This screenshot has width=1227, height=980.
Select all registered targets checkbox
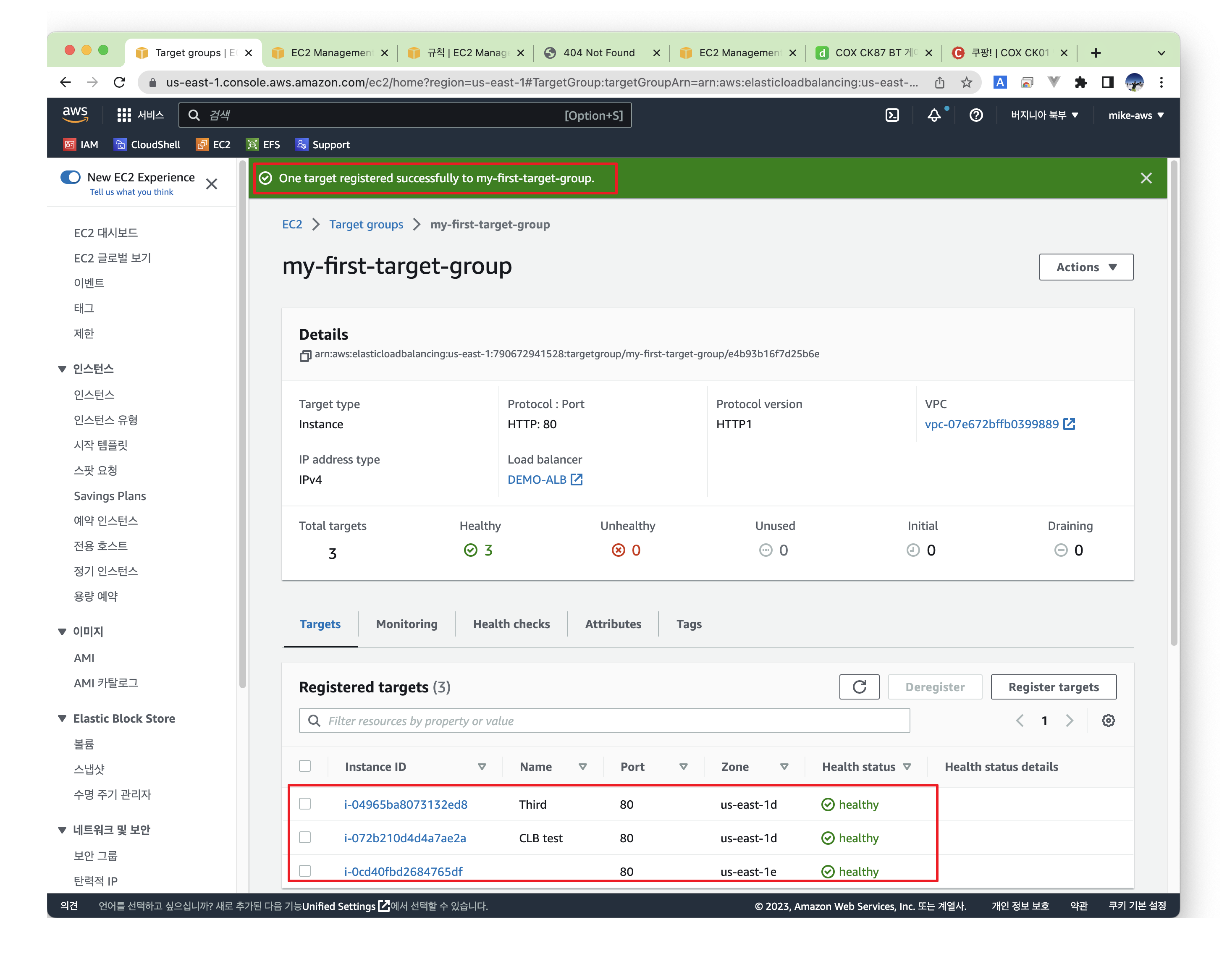tap(304, 765)
